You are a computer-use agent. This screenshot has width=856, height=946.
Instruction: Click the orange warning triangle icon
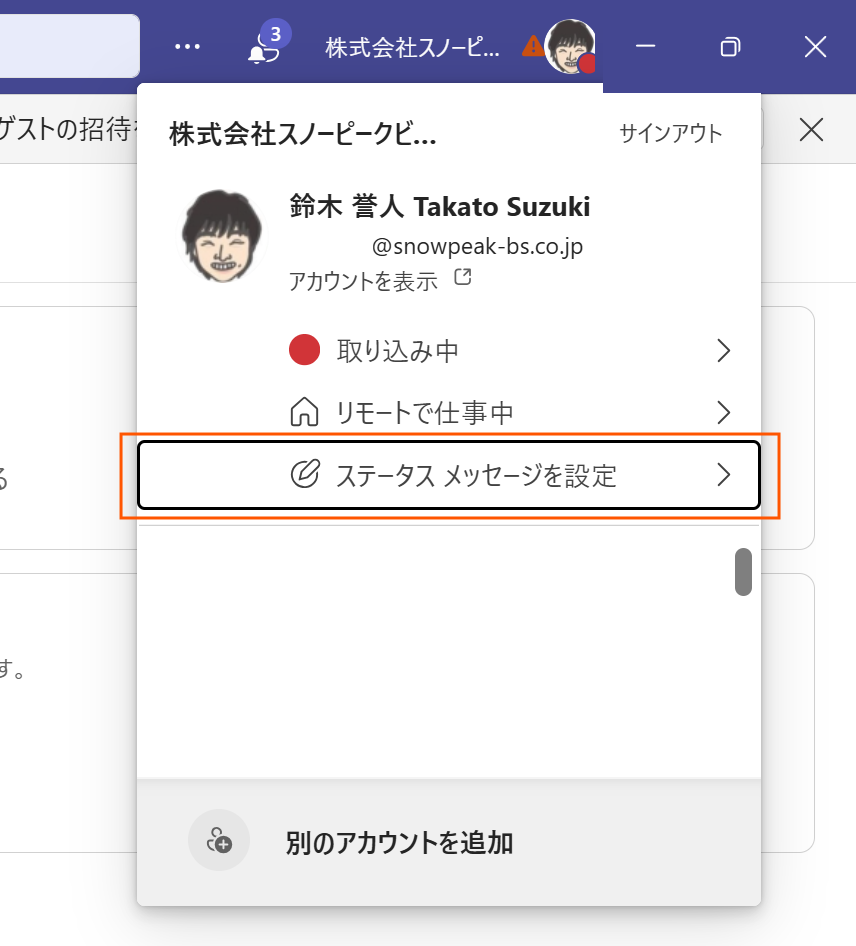tap(533, 46)
